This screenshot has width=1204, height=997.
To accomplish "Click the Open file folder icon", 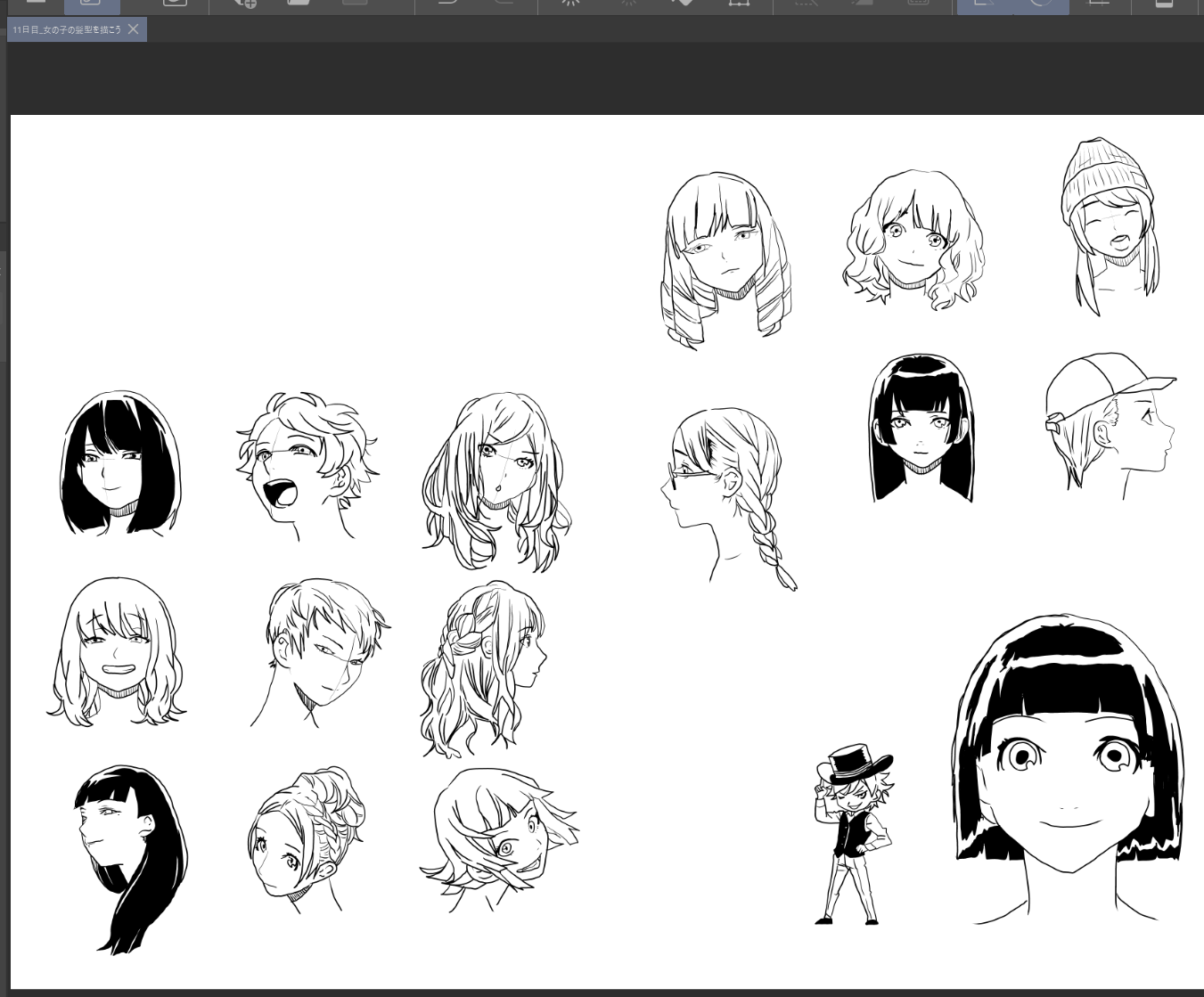I will click(299, 4).
